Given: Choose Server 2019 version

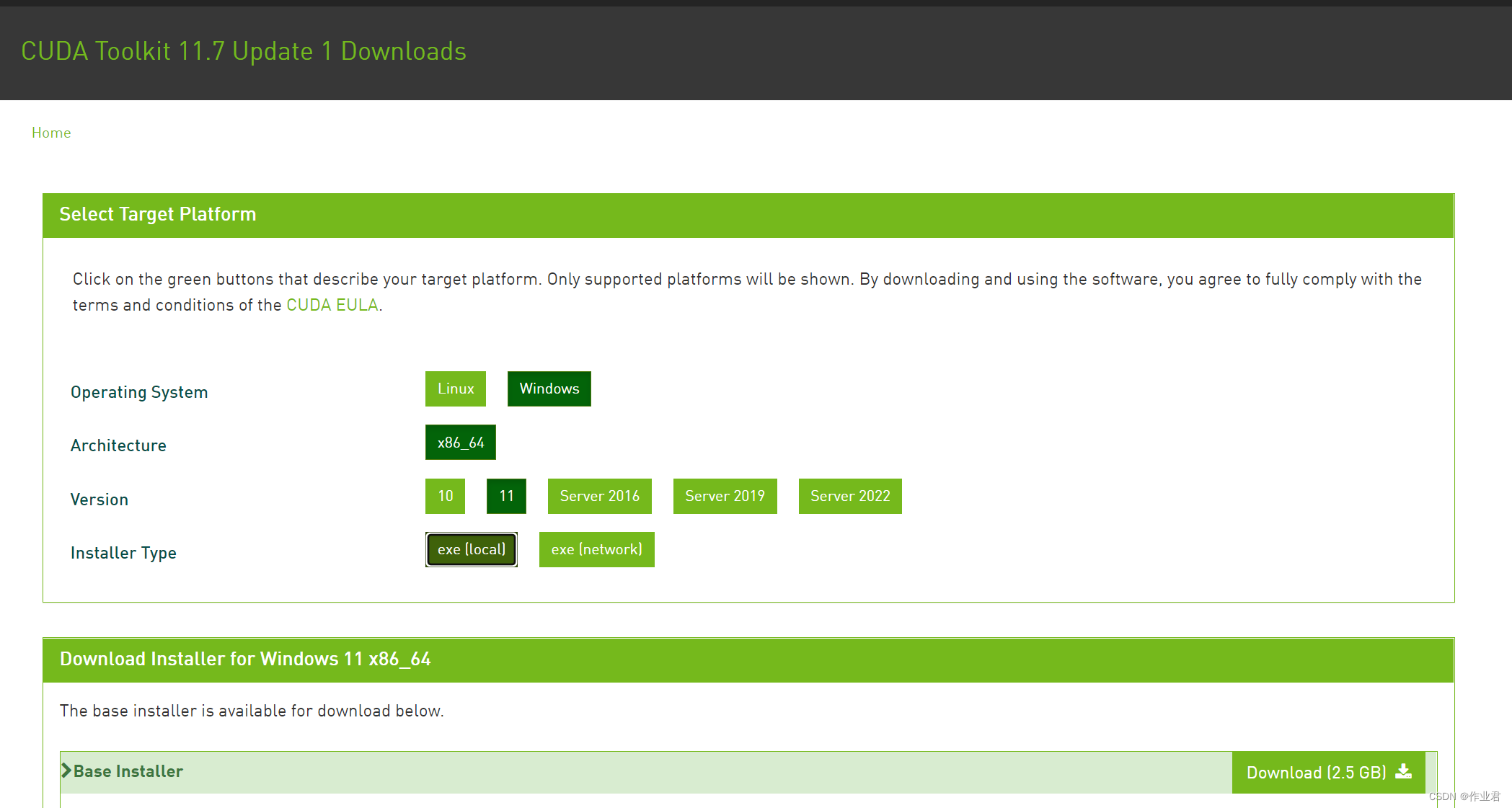Looking at the screenshot, I should point(725,496).
